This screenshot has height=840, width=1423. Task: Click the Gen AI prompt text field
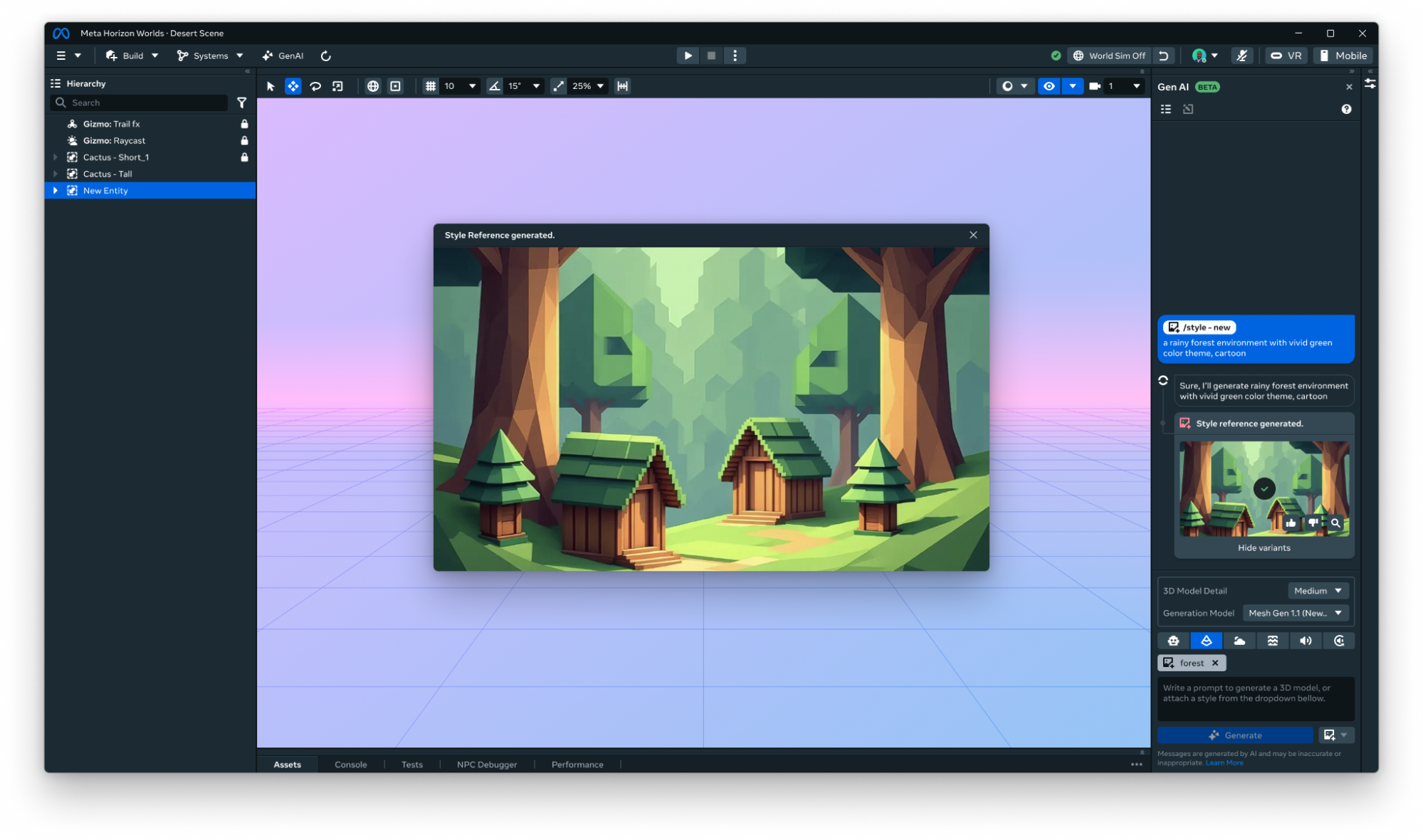tap(1255, 698)
